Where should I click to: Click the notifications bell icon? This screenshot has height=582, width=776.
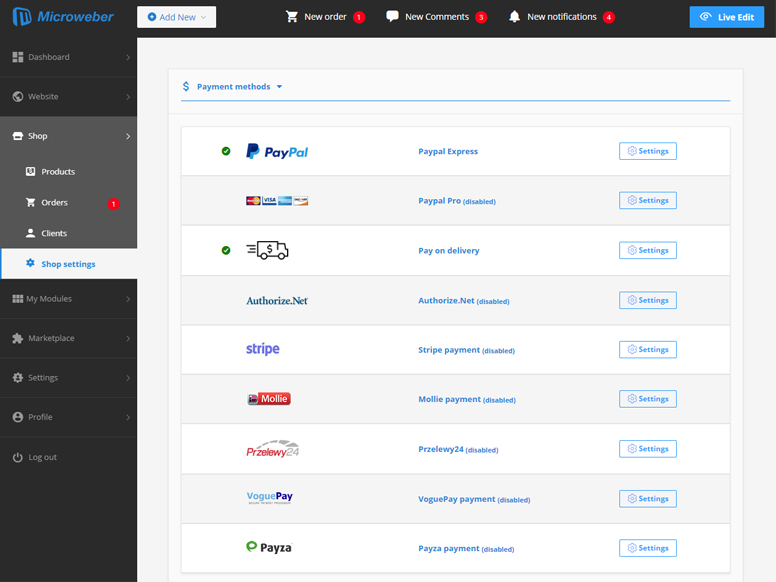515,17
